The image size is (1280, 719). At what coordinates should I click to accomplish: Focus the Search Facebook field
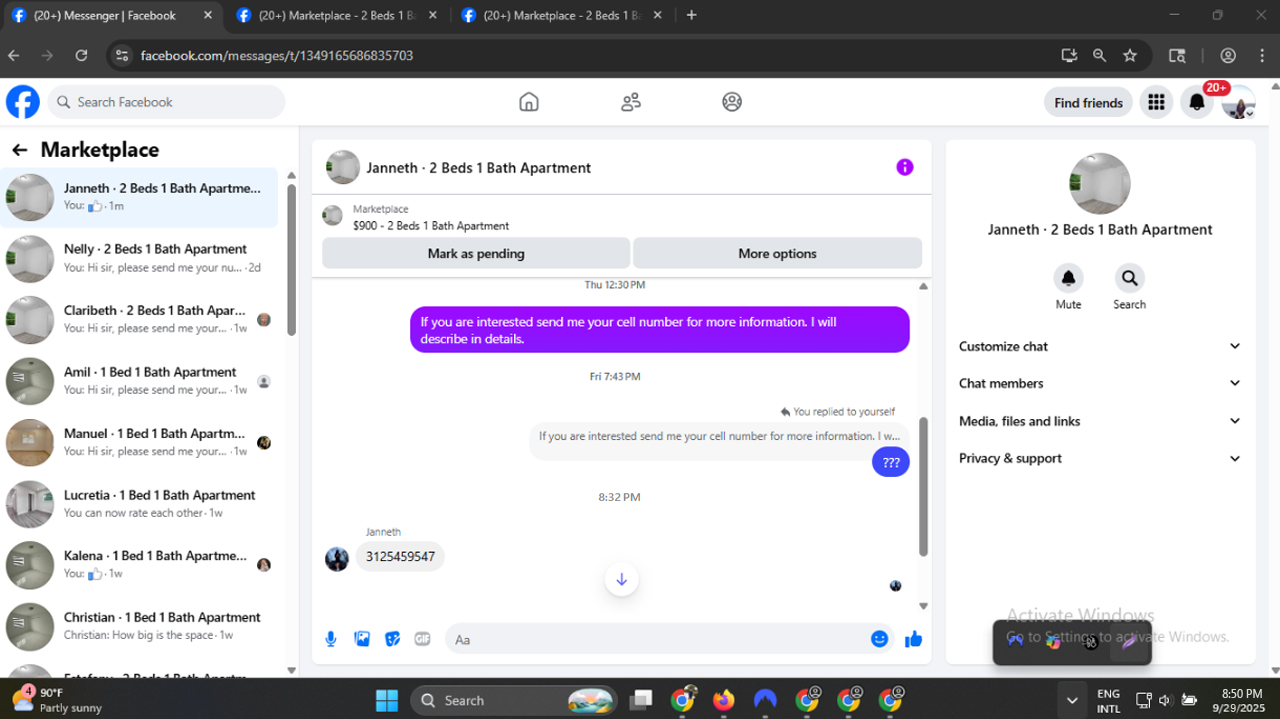point(166,102)
